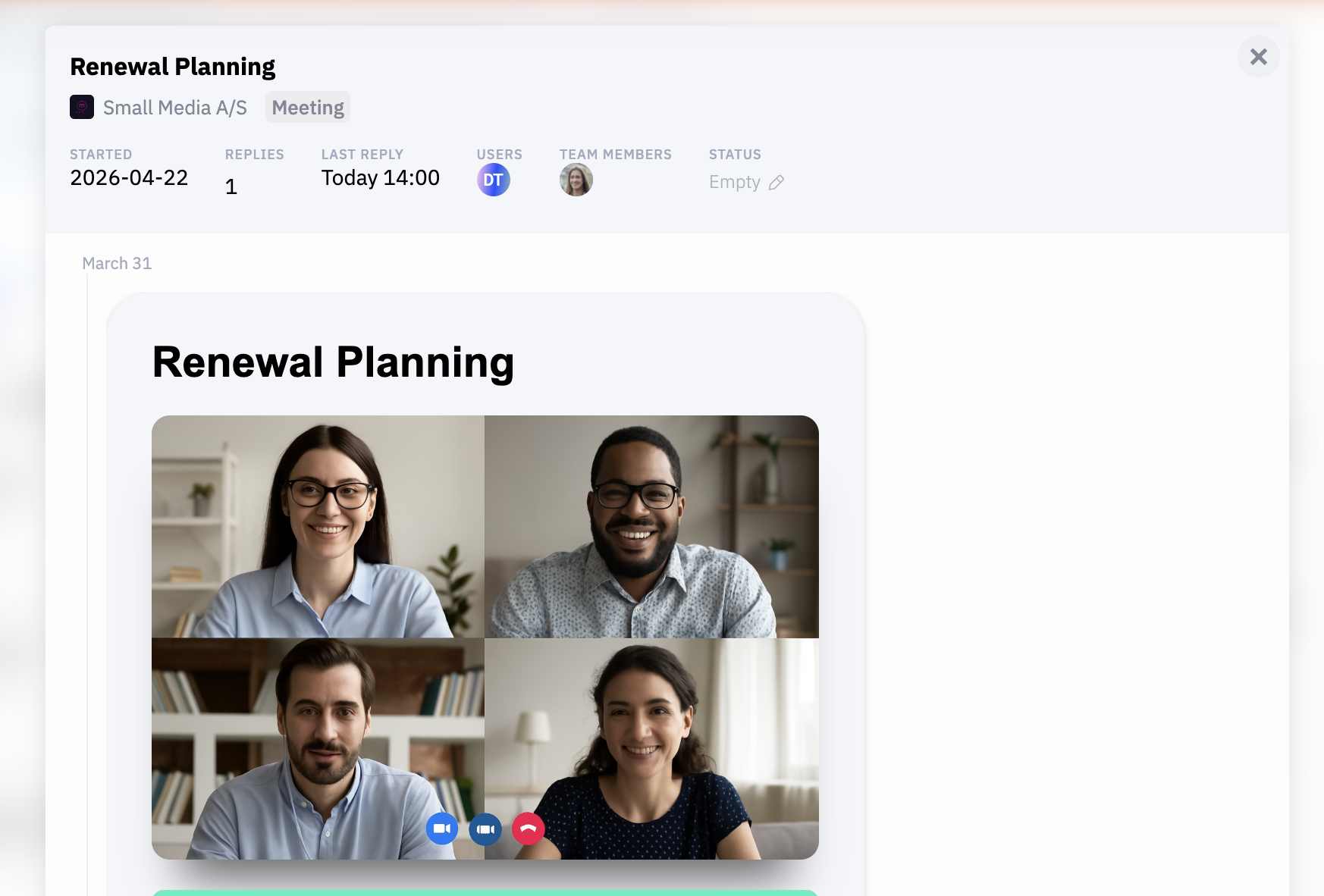
Task: Open the Small Media A/S company link
Action: point(174,108)
